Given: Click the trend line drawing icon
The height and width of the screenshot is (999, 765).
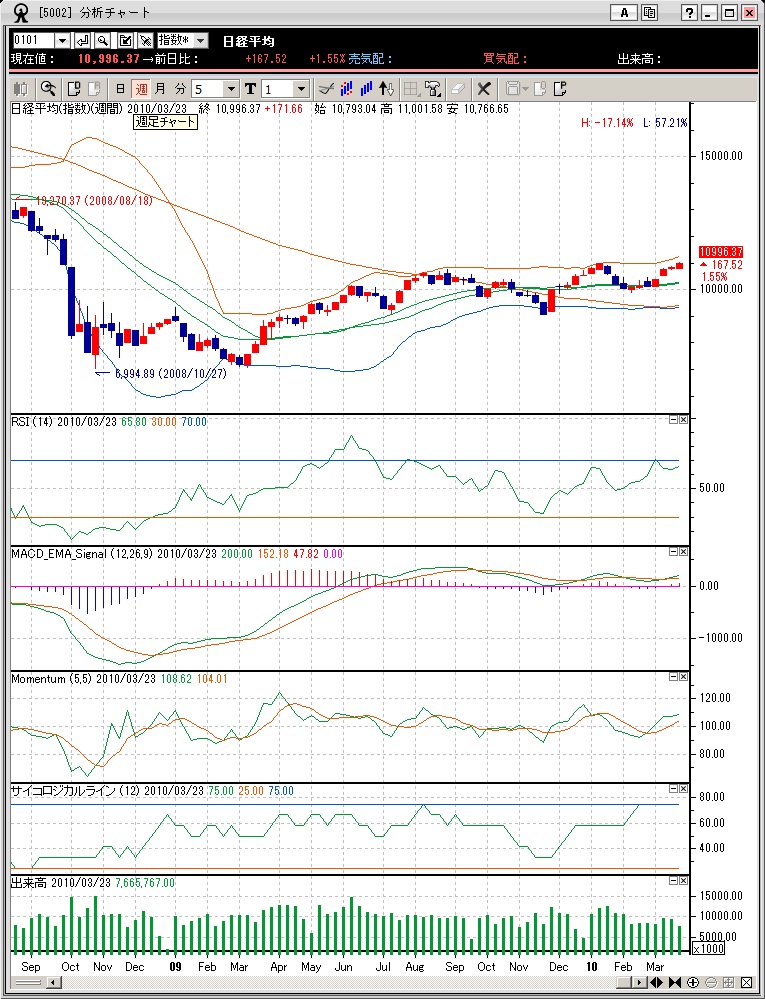Looking at the screenshot, I should pos(325,89).
